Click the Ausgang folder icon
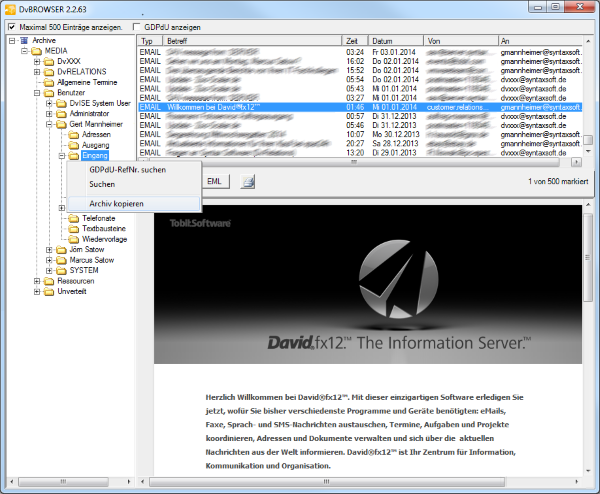Image resolution: width=600 pixels, height=494 pixels. click(x=73, y=145)
